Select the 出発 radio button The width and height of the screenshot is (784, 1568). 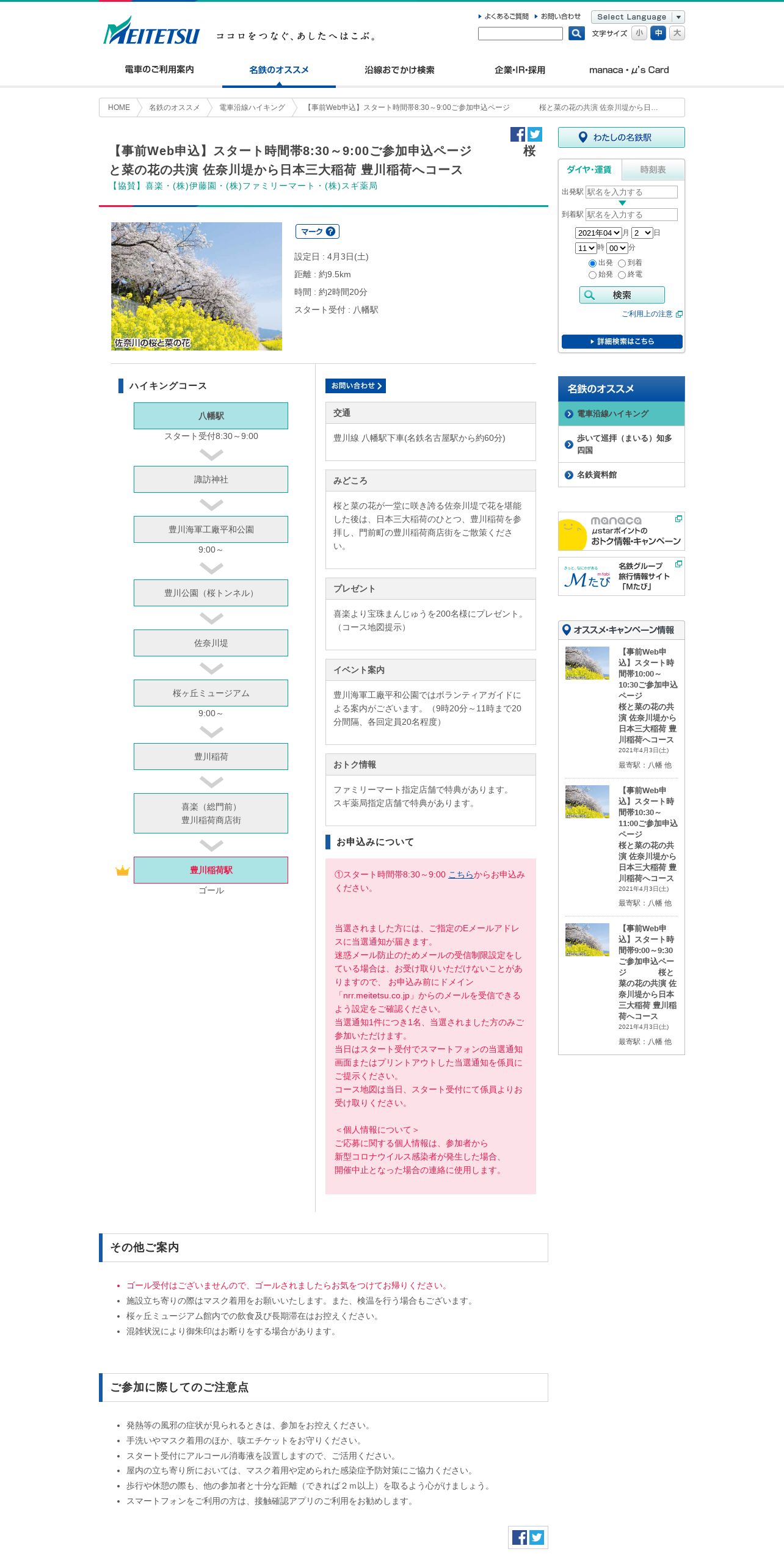(x=592, y=263)
